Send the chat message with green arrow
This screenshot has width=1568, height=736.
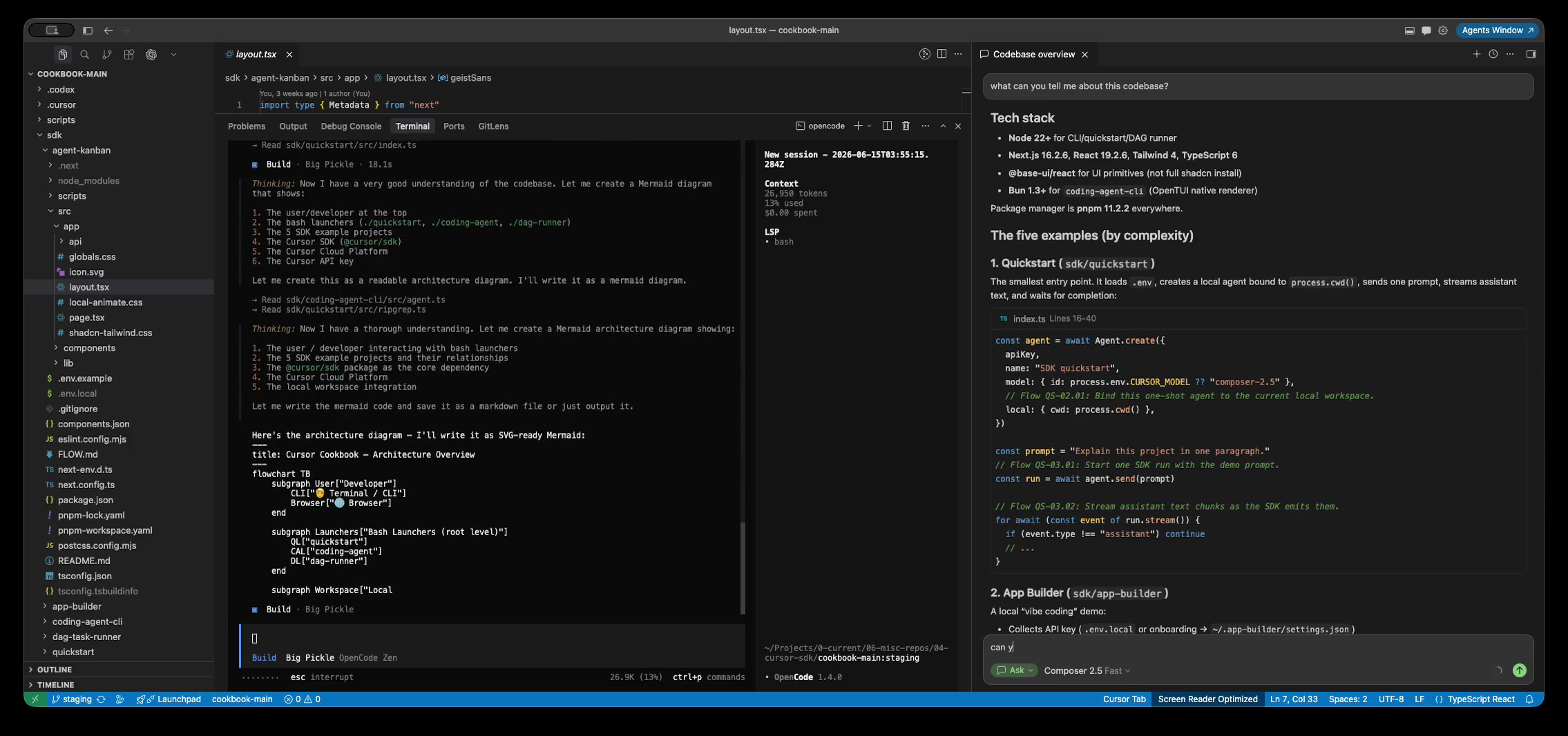(x=1519, y=670)
